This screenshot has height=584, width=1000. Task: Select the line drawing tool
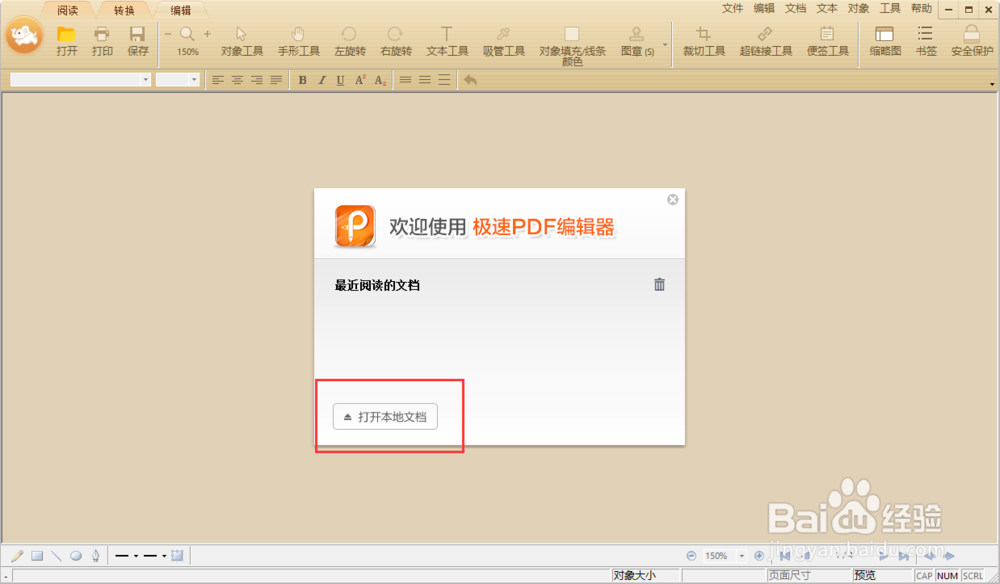[x=56, y=555]
